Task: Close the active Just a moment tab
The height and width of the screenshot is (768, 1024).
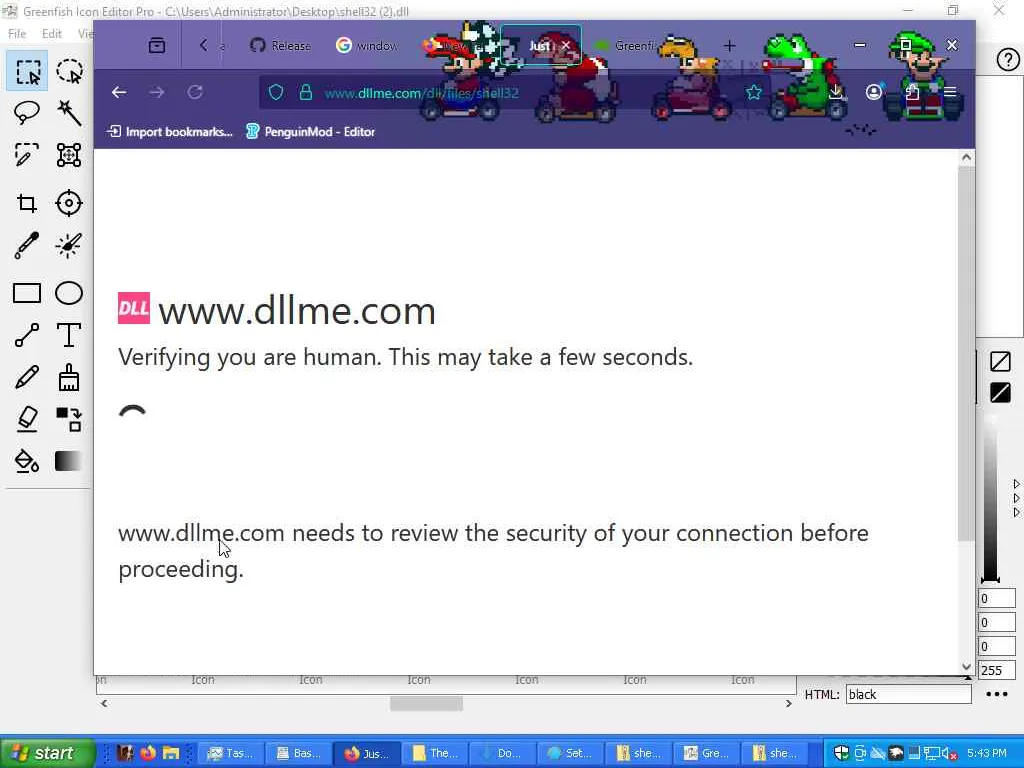Action: click(566, 46)
